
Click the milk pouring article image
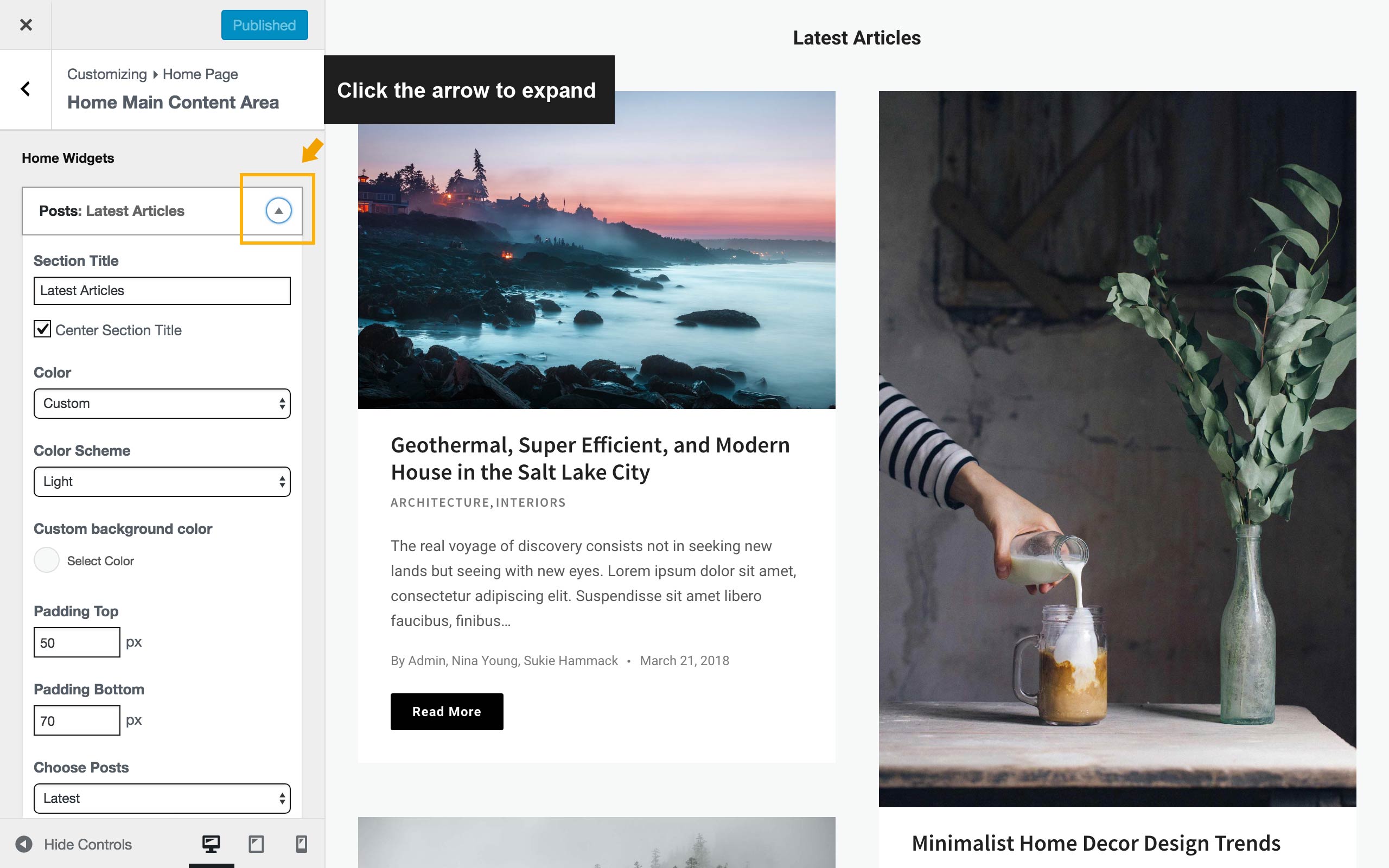pos(1117,449)
